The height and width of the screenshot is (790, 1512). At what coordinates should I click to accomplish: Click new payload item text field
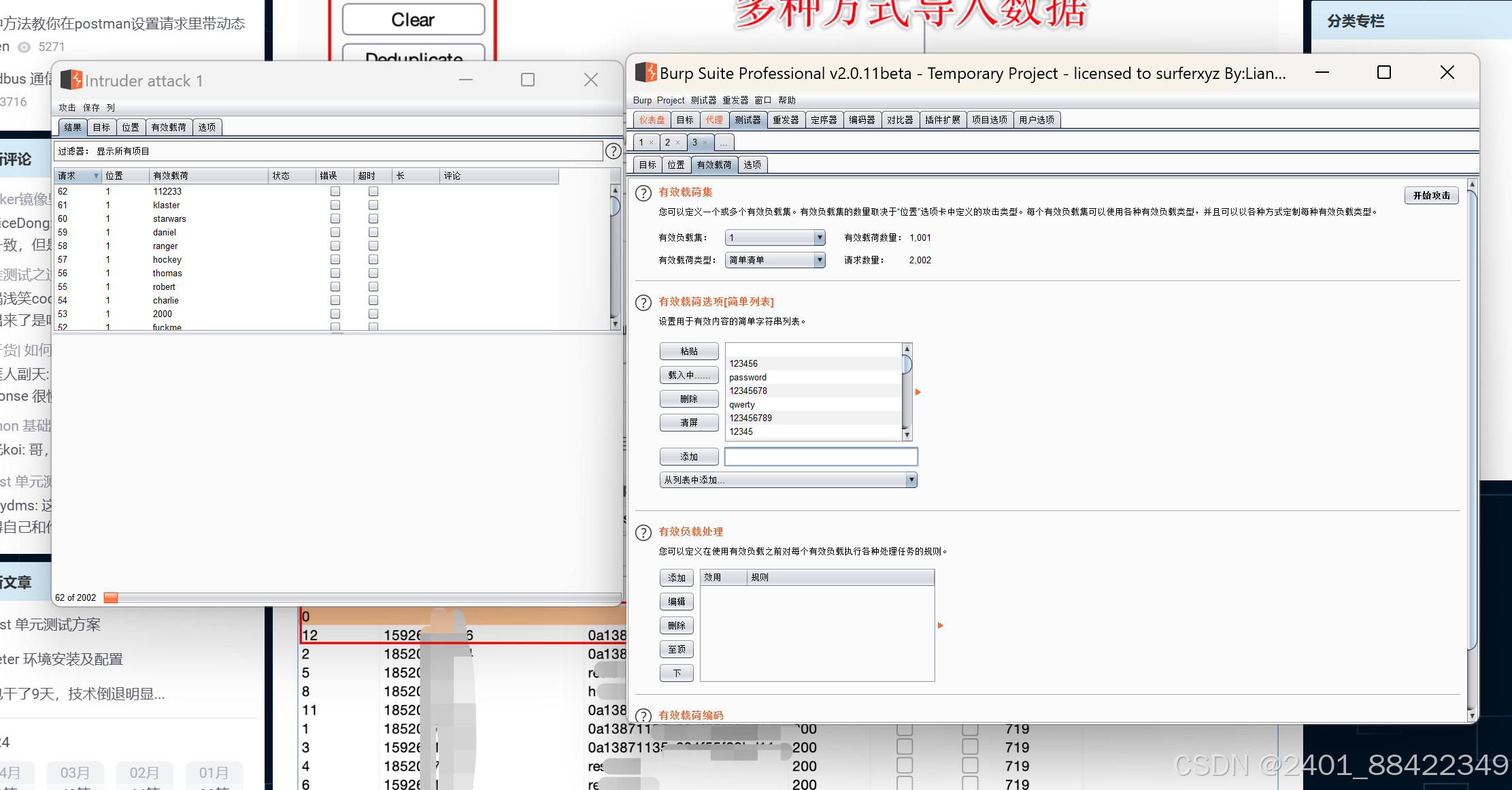click(820, 457)
